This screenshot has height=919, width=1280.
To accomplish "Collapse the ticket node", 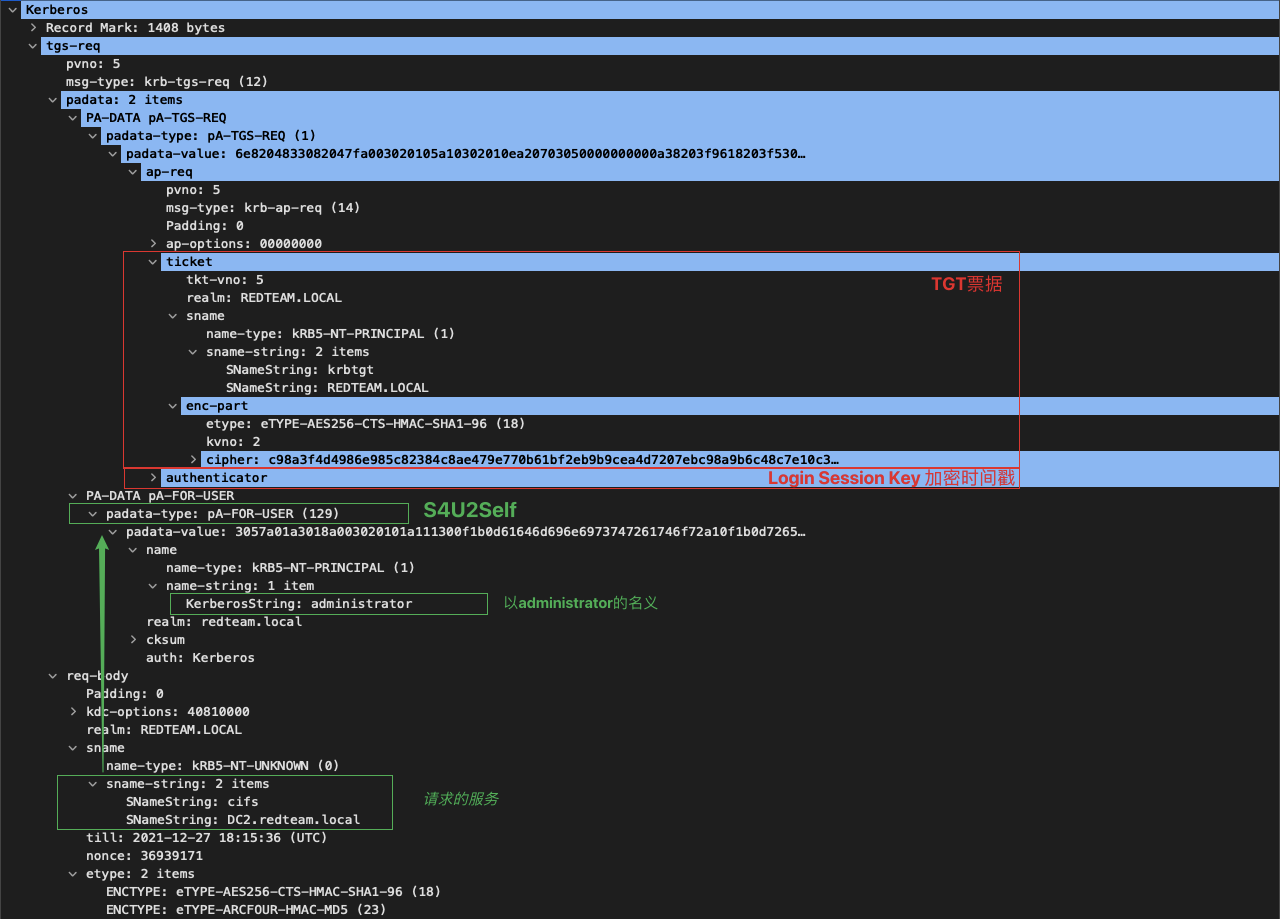I will (x=153, y=262).
